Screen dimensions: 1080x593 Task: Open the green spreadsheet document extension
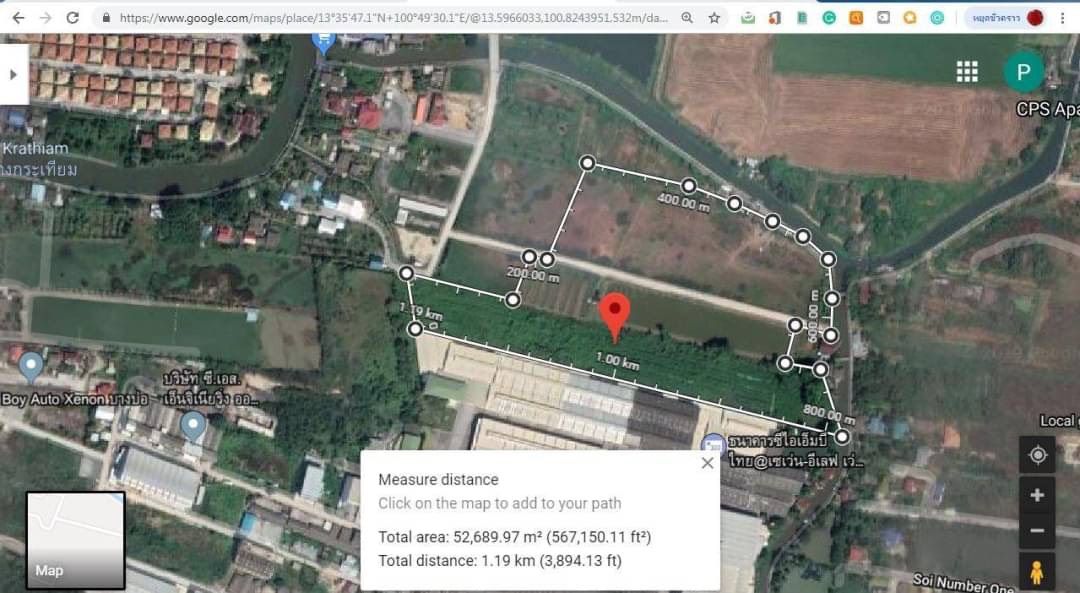[x=802, y=18]
